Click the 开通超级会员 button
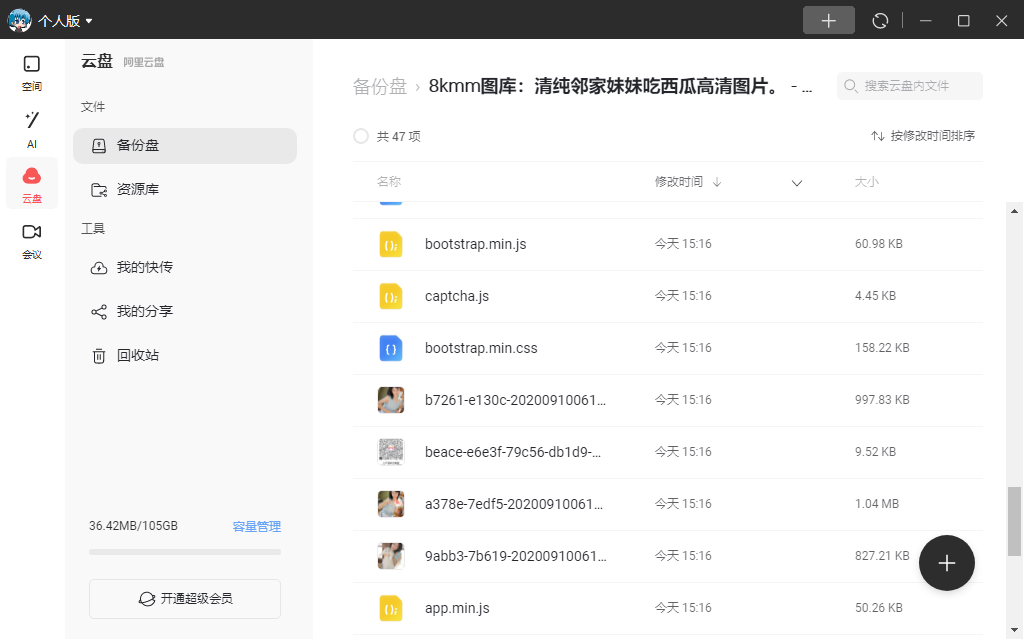 [x=185, y=599]
